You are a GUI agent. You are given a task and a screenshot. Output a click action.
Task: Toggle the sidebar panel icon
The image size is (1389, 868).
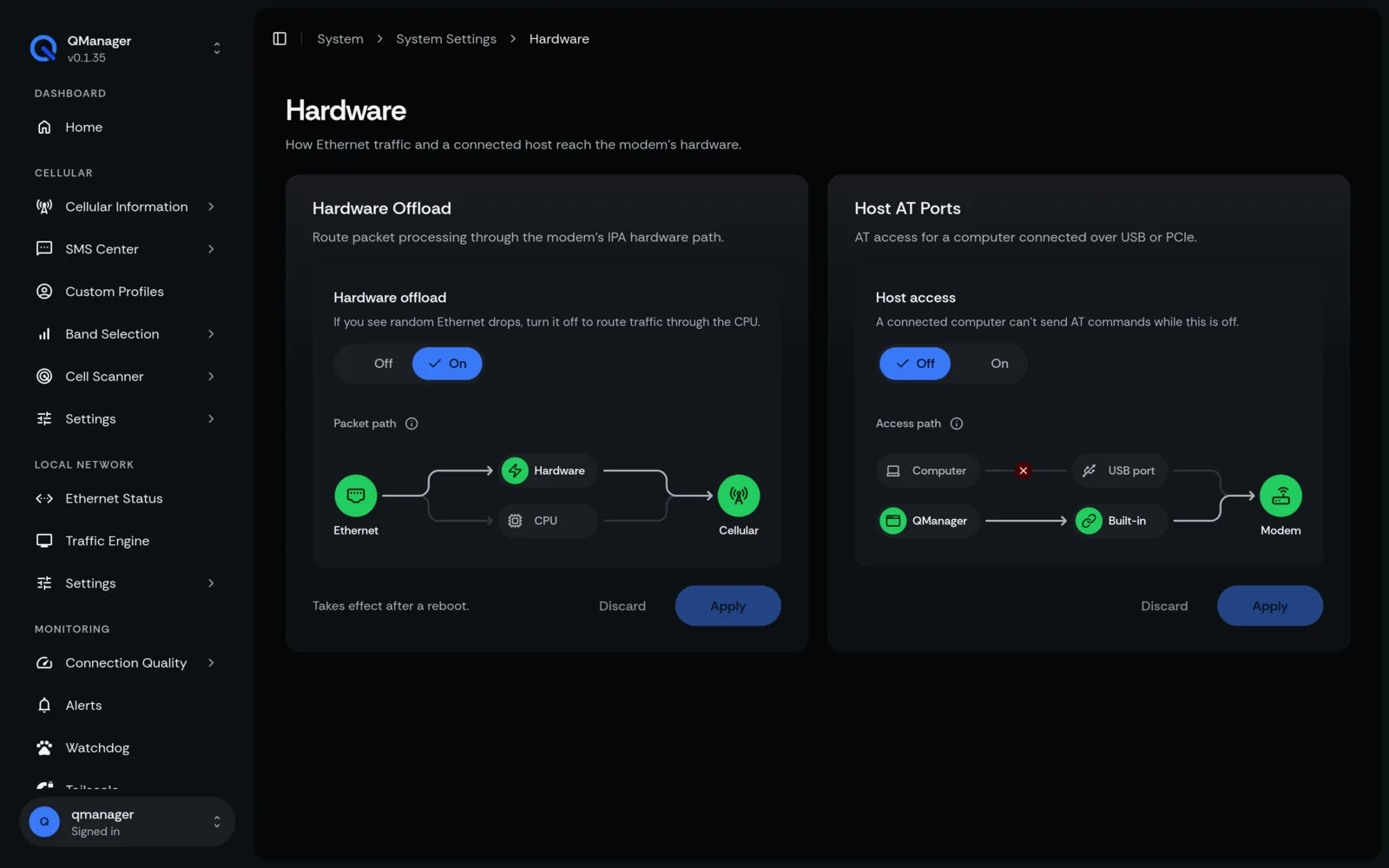coord(280,39)
